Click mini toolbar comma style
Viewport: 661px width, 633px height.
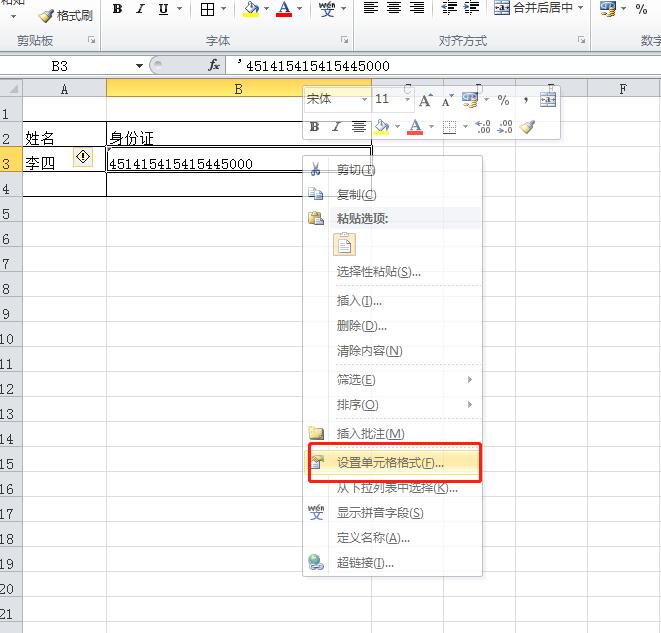click(525, 100)
